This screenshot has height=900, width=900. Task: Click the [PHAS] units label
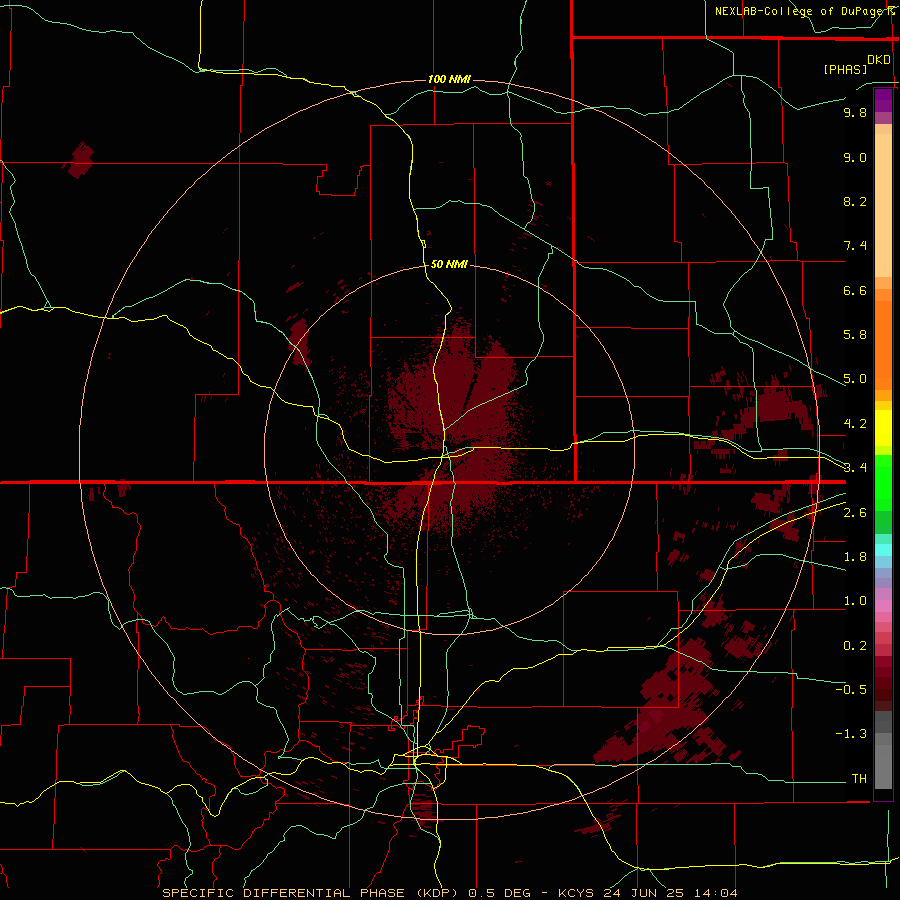(845, 69)
